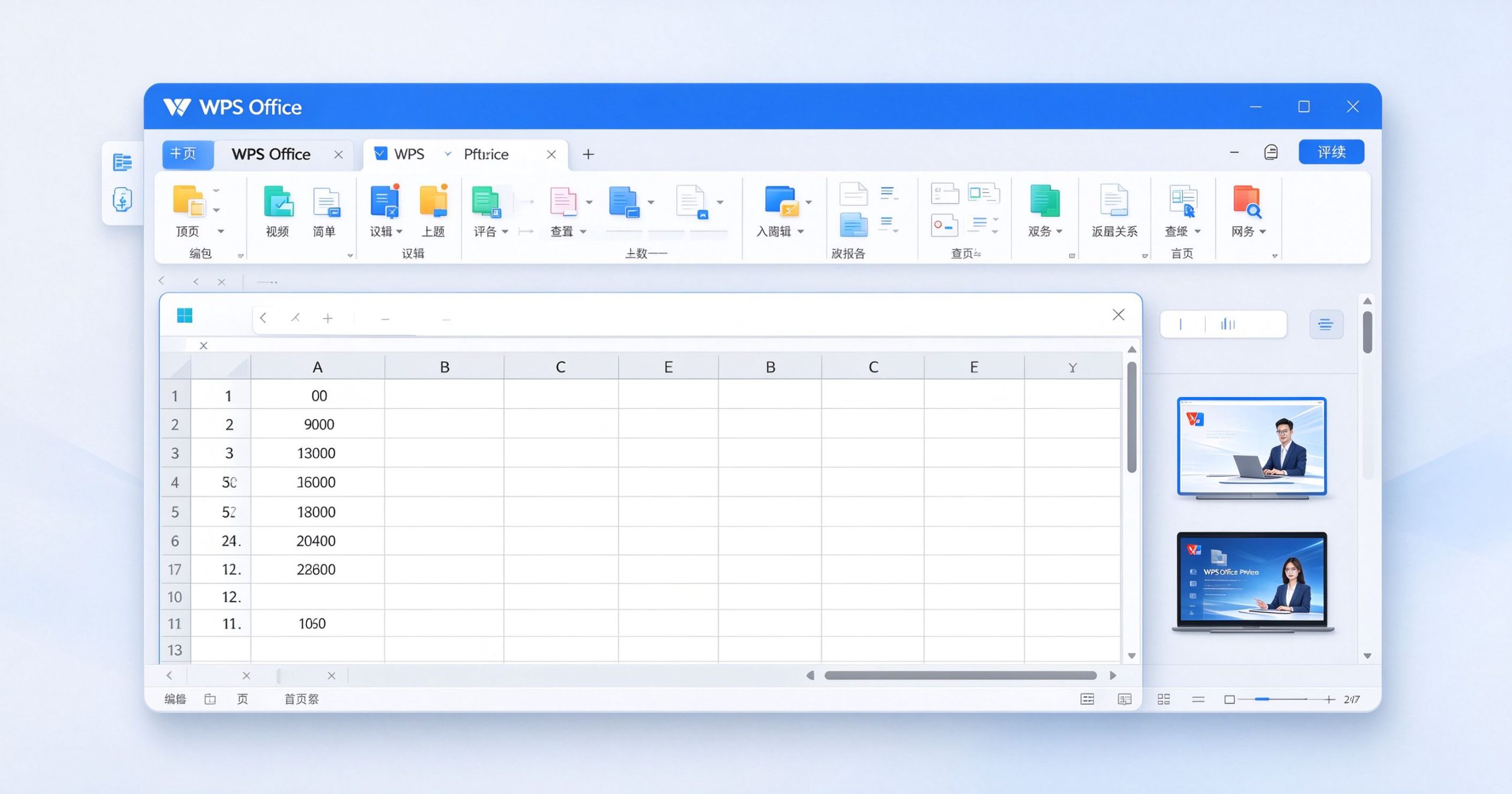This screenshot has height=794, width=1512.
Task: Click the 网务 search icon
Action: coord(1247,201)
